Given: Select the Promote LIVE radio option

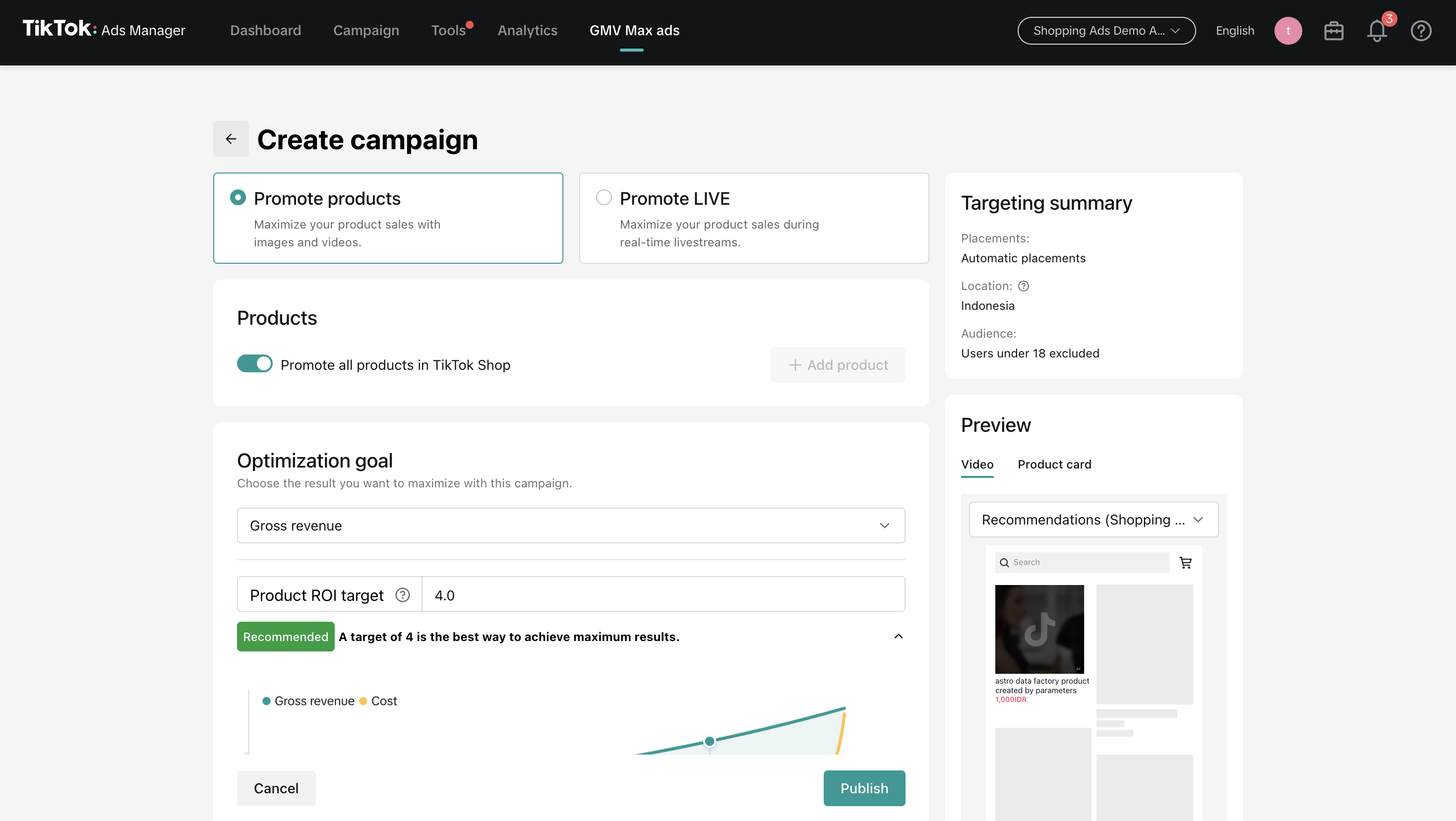Looking at the screenshot, I should (x=604, y=198).
